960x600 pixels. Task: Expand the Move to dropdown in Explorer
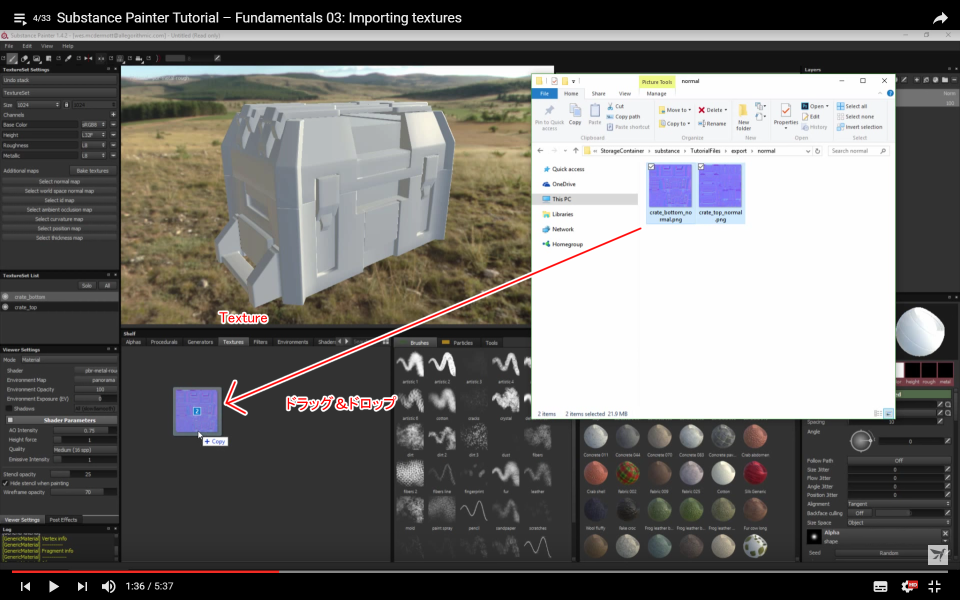point(690,110)
